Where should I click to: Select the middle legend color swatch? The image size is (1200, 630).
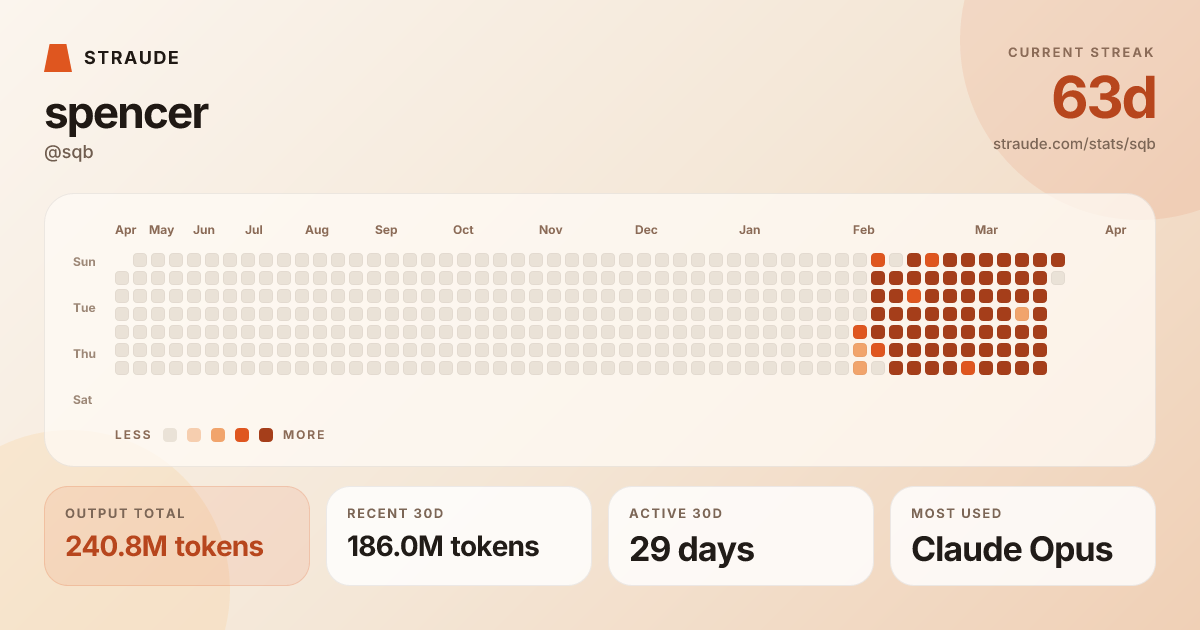218,435
